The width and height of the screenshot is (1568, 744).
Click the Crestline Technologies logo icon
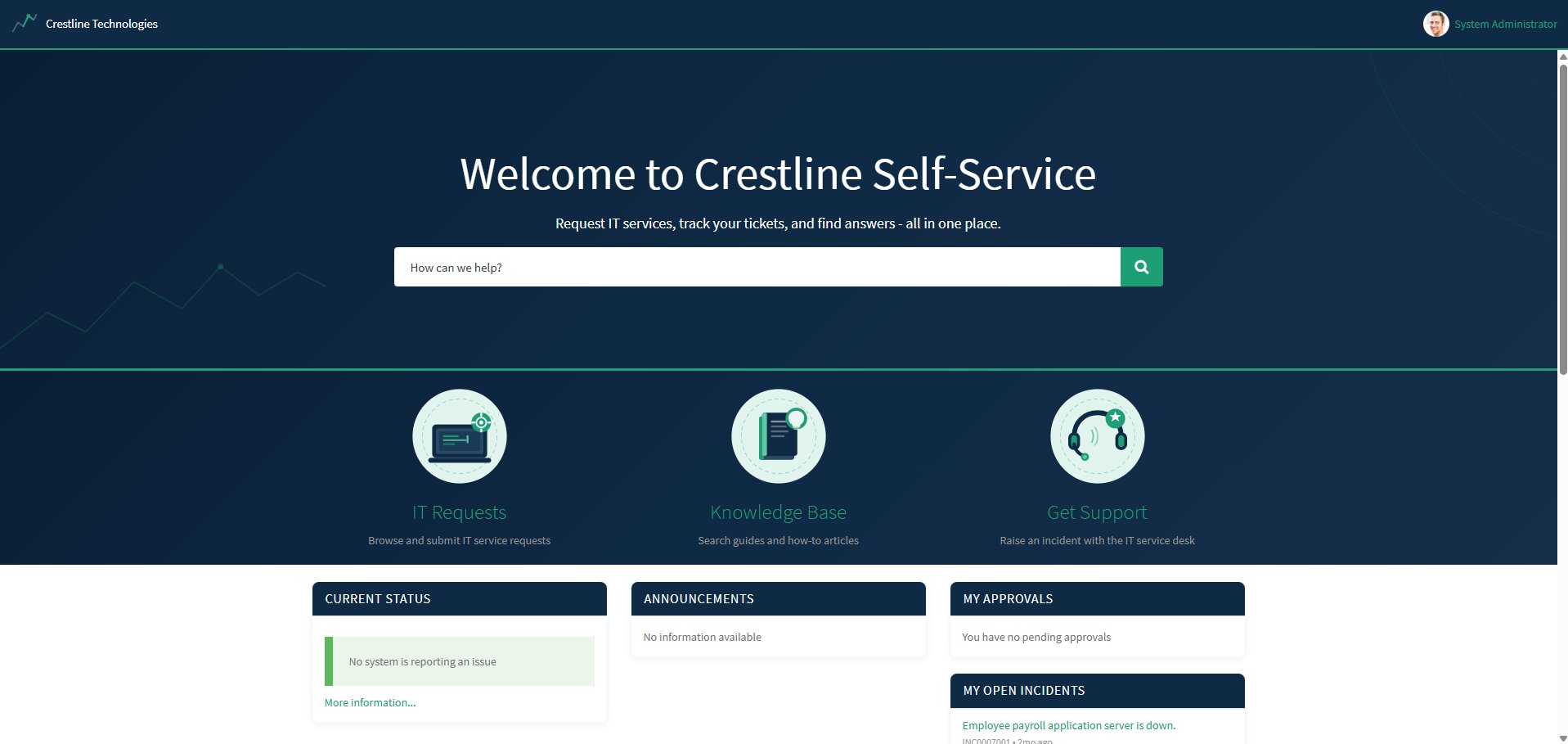[25, 23]
